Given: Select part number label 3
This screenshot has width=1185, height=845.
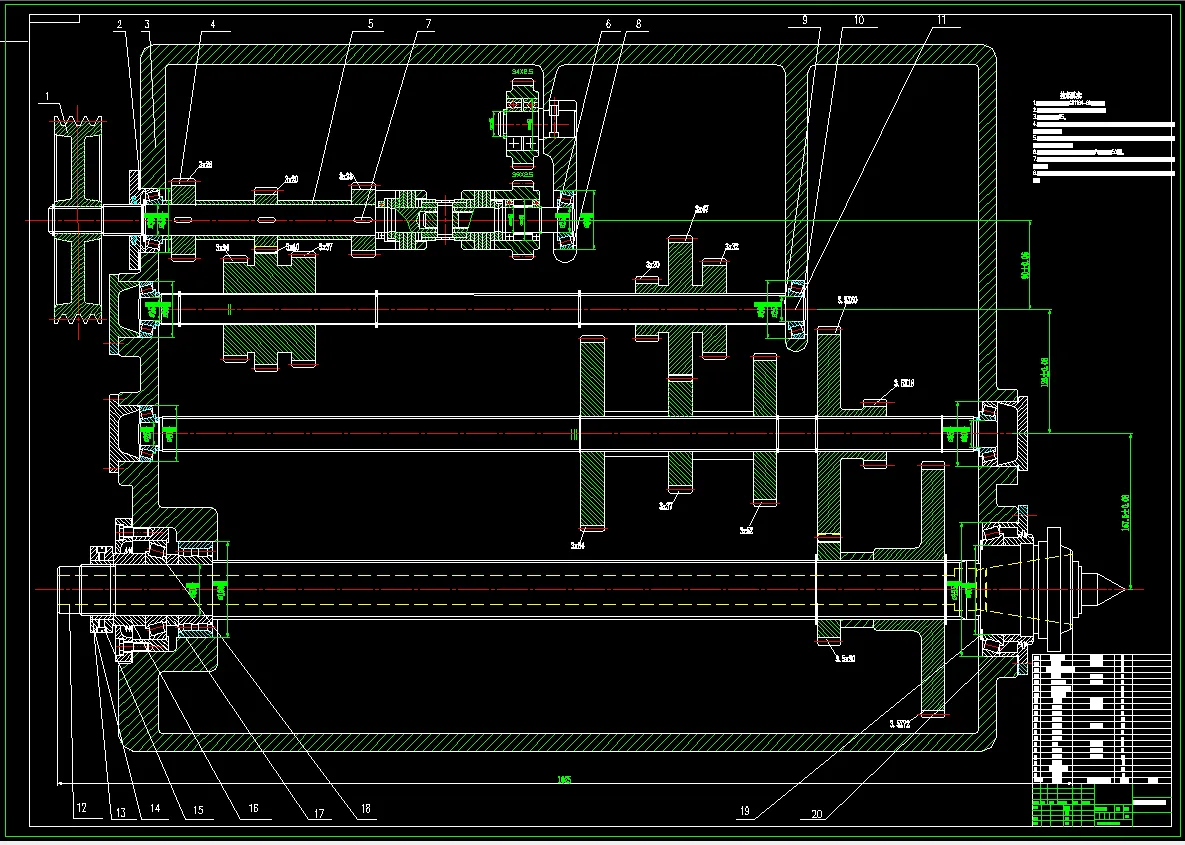Looking at the screenshot, I should point(147,25).
